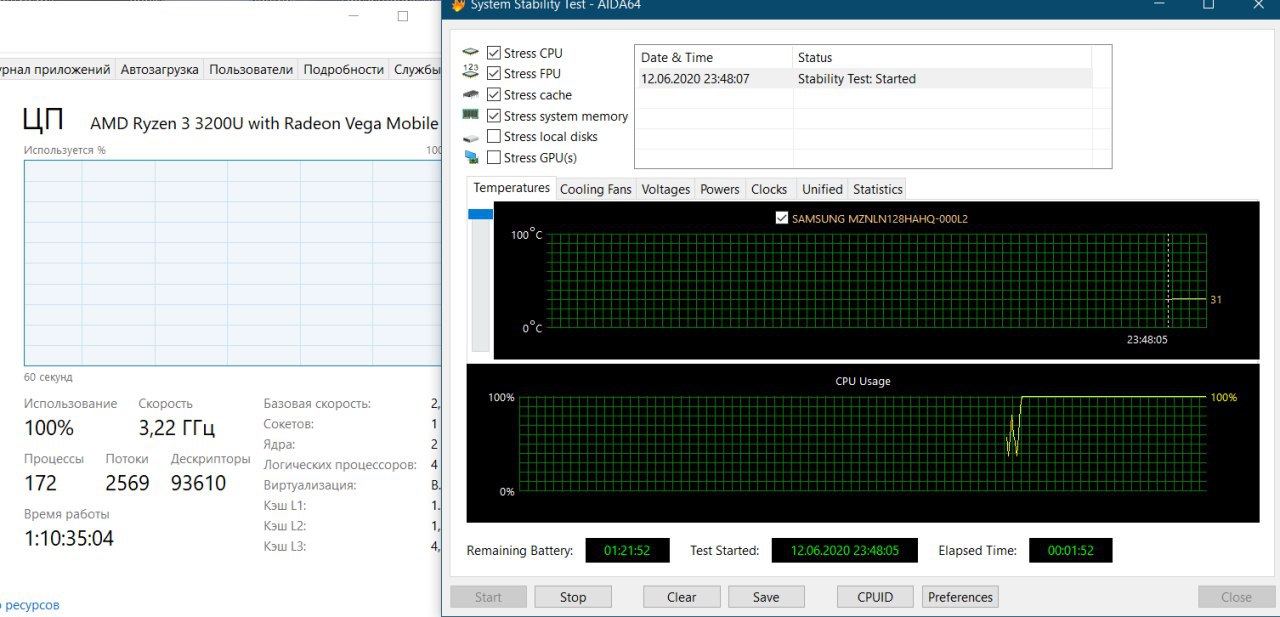Click Test Started 12.06.2020 23:48:05 field
1280x617 pixels.
(845, 550)
